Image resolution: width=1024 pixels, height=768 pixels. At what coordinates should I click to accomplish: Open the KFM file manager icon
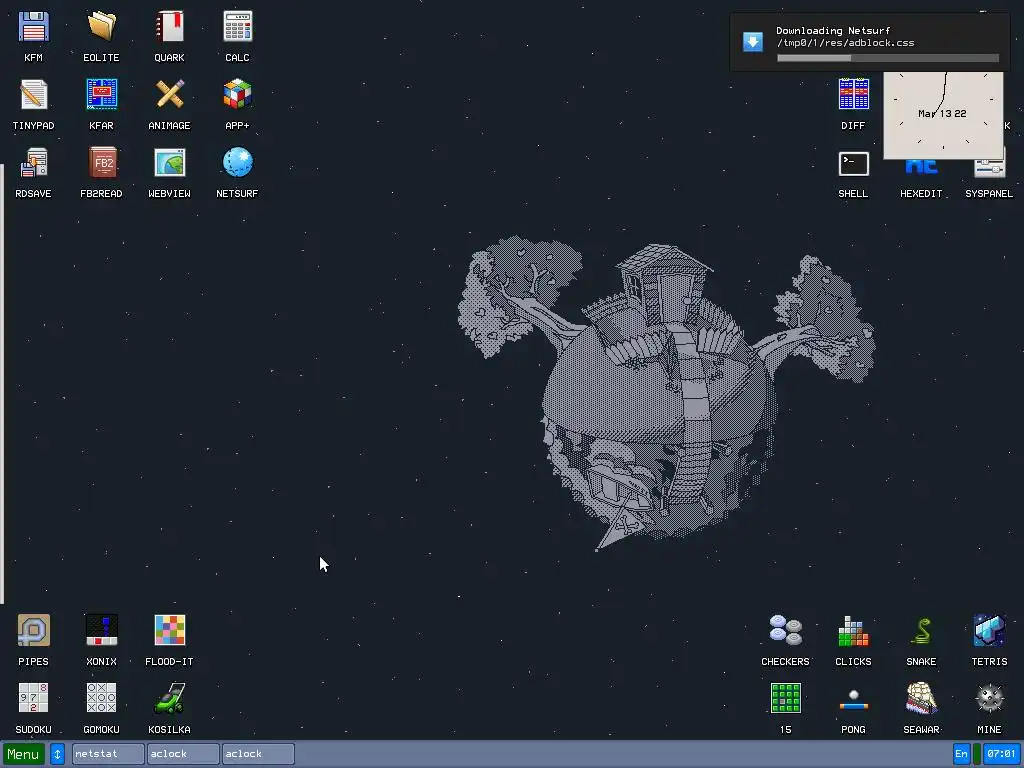[x=33, y=27]
